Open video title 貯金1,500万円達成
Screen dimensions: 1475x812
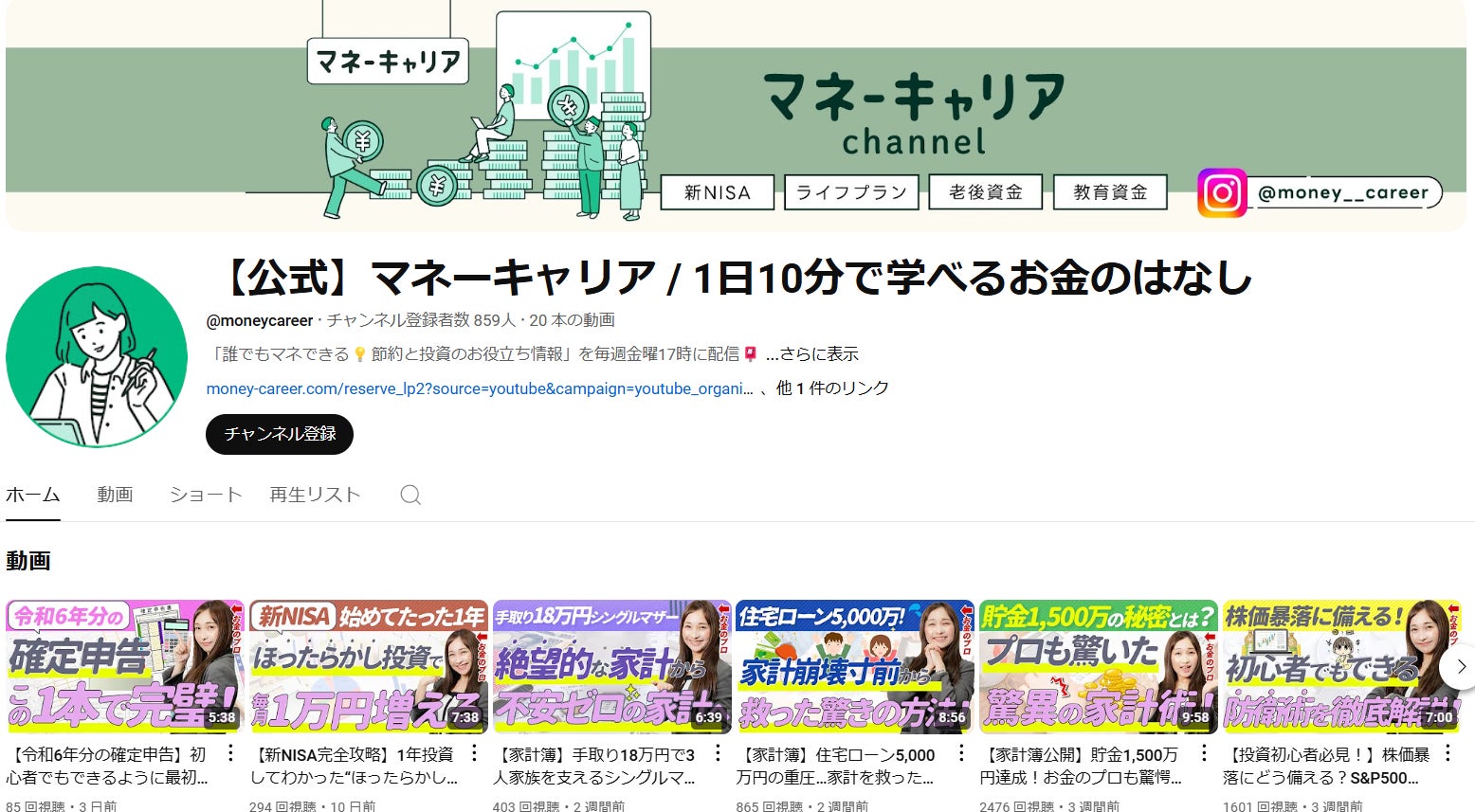pos(1081,766)
